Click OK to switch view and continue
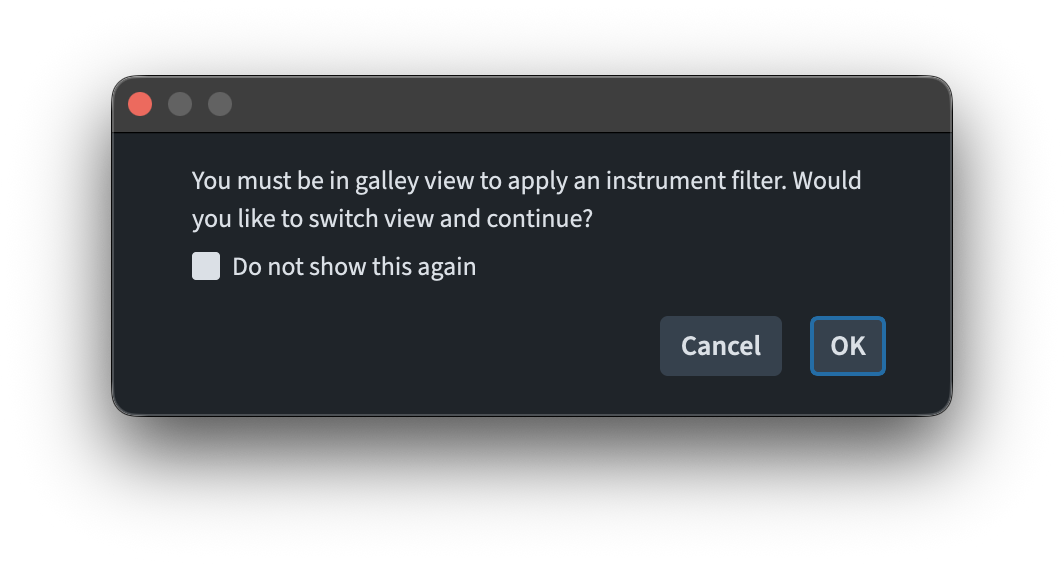The image size is (1064, 564). (847, 346)
